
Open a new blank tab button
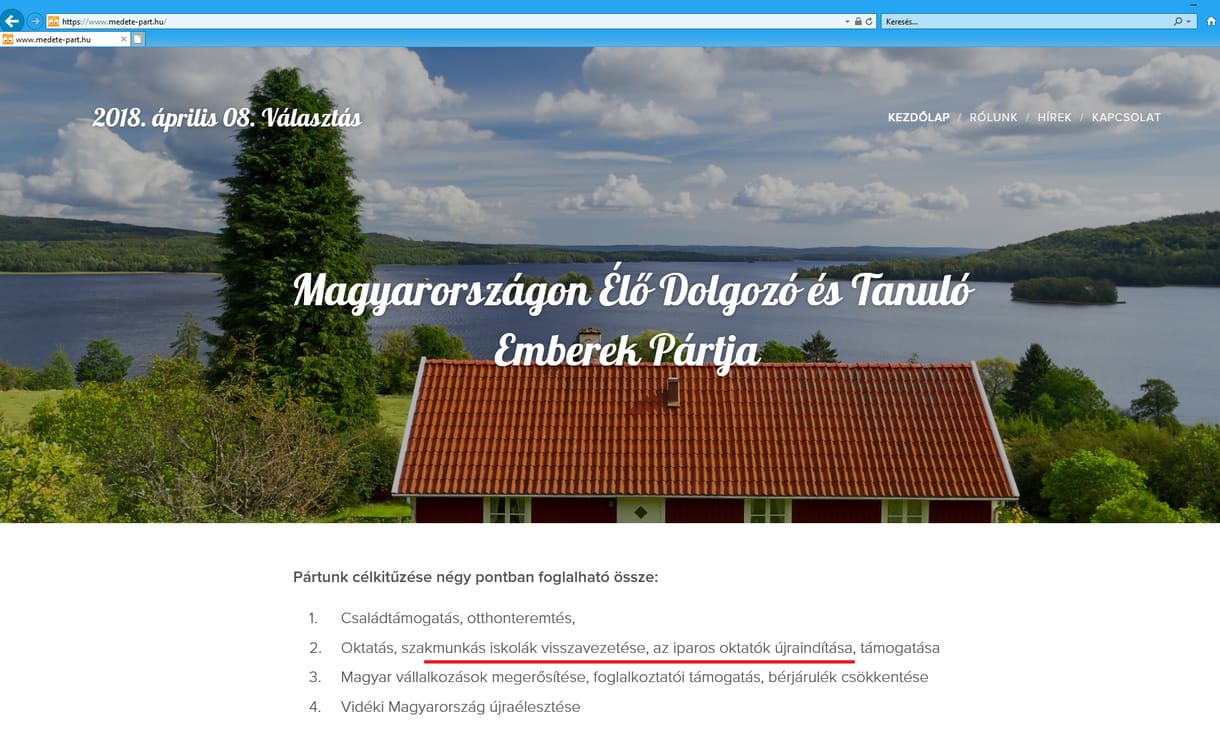(x=138, y=39)
